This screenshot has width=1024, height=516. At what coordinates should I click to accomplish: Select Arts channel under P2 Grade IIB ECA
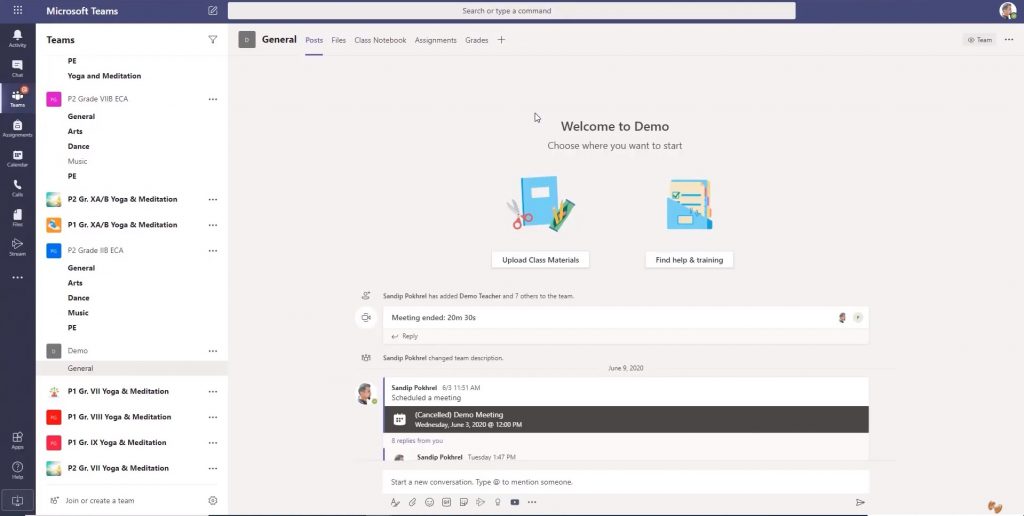pos(75,283)
